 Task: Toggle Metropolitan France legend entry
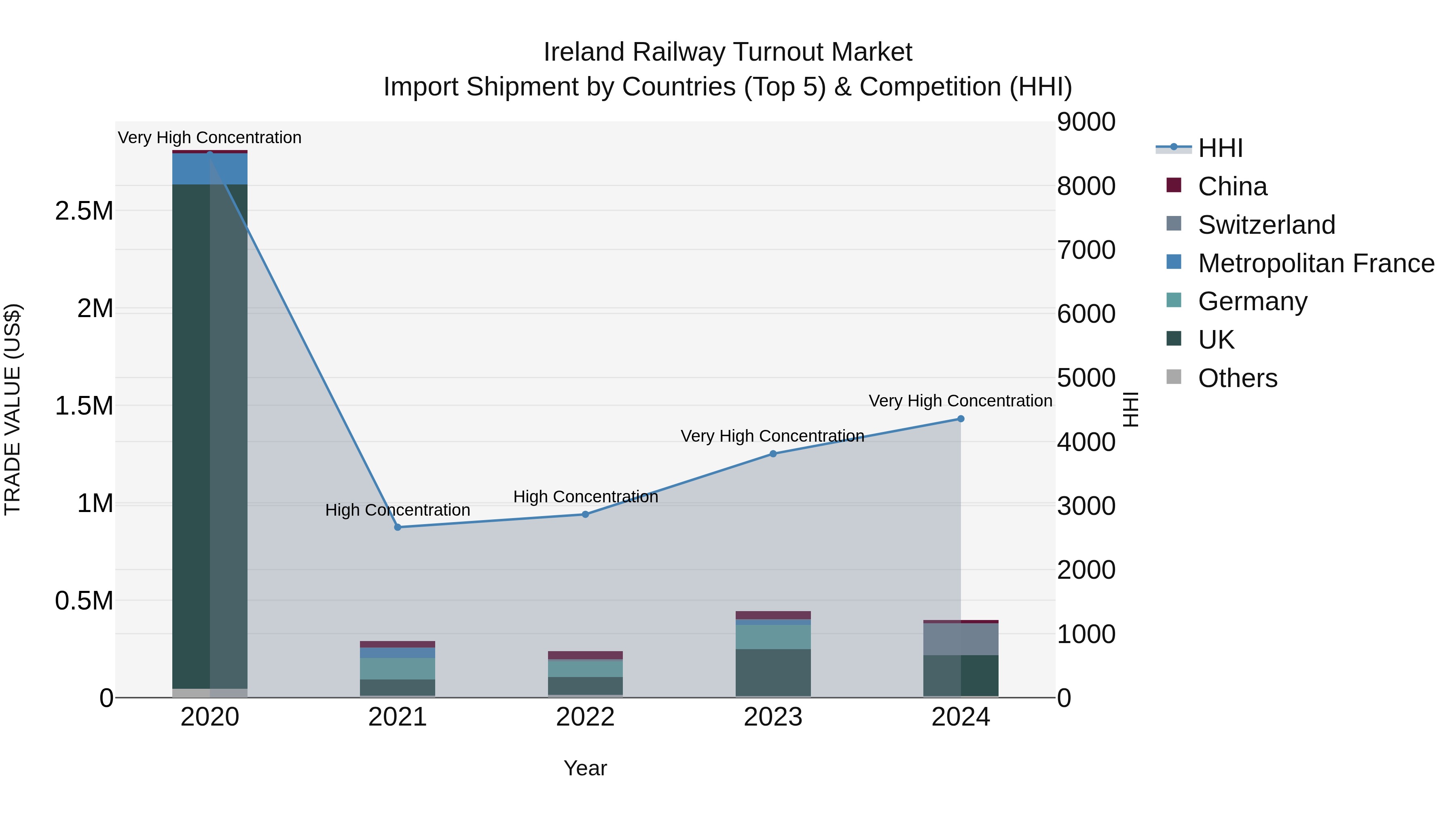[1300, 263]
